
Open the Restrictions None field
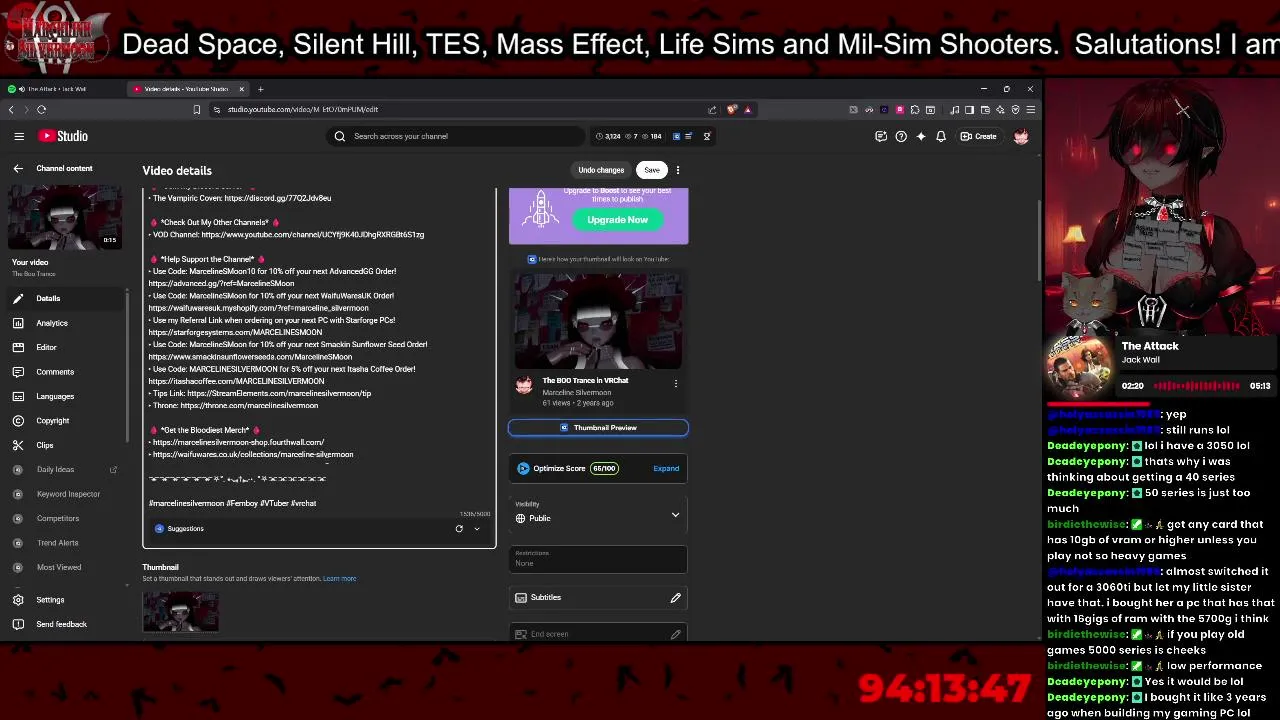point(598,559)
